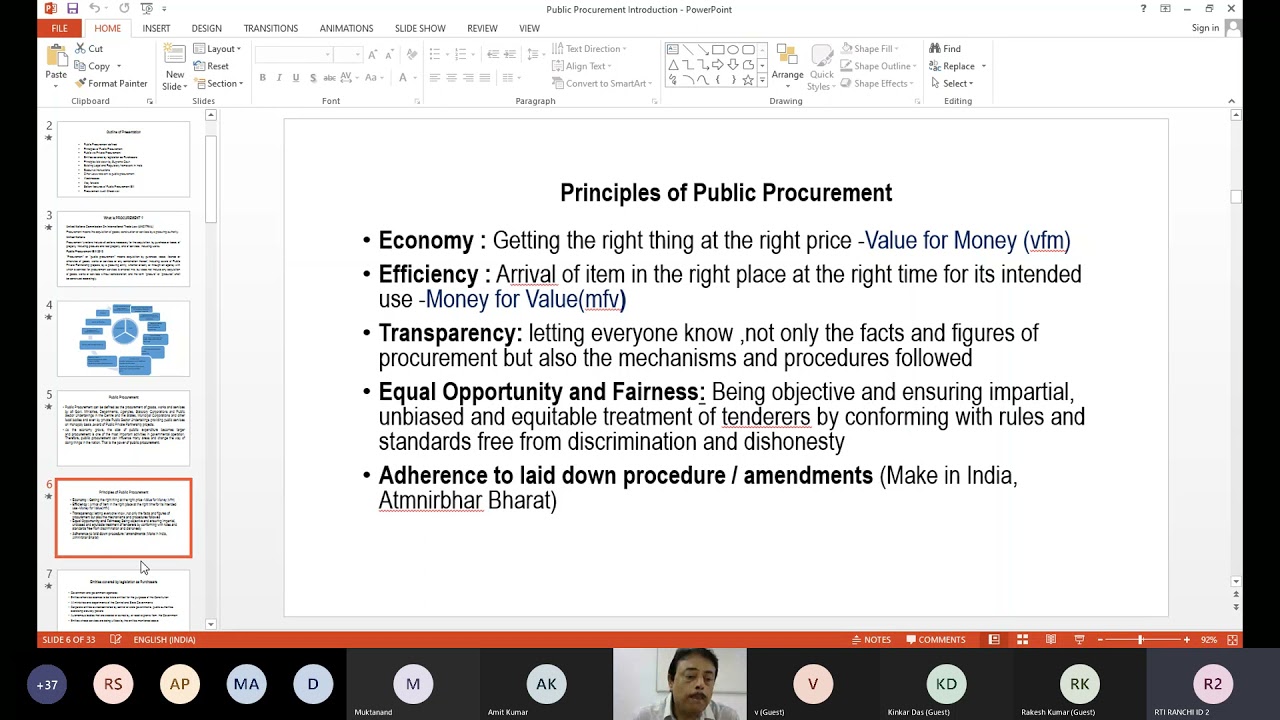Screen dimensions: 1280x720
Task: Expand the shapes gallery More arrow
Action: (x=762, y=80)
